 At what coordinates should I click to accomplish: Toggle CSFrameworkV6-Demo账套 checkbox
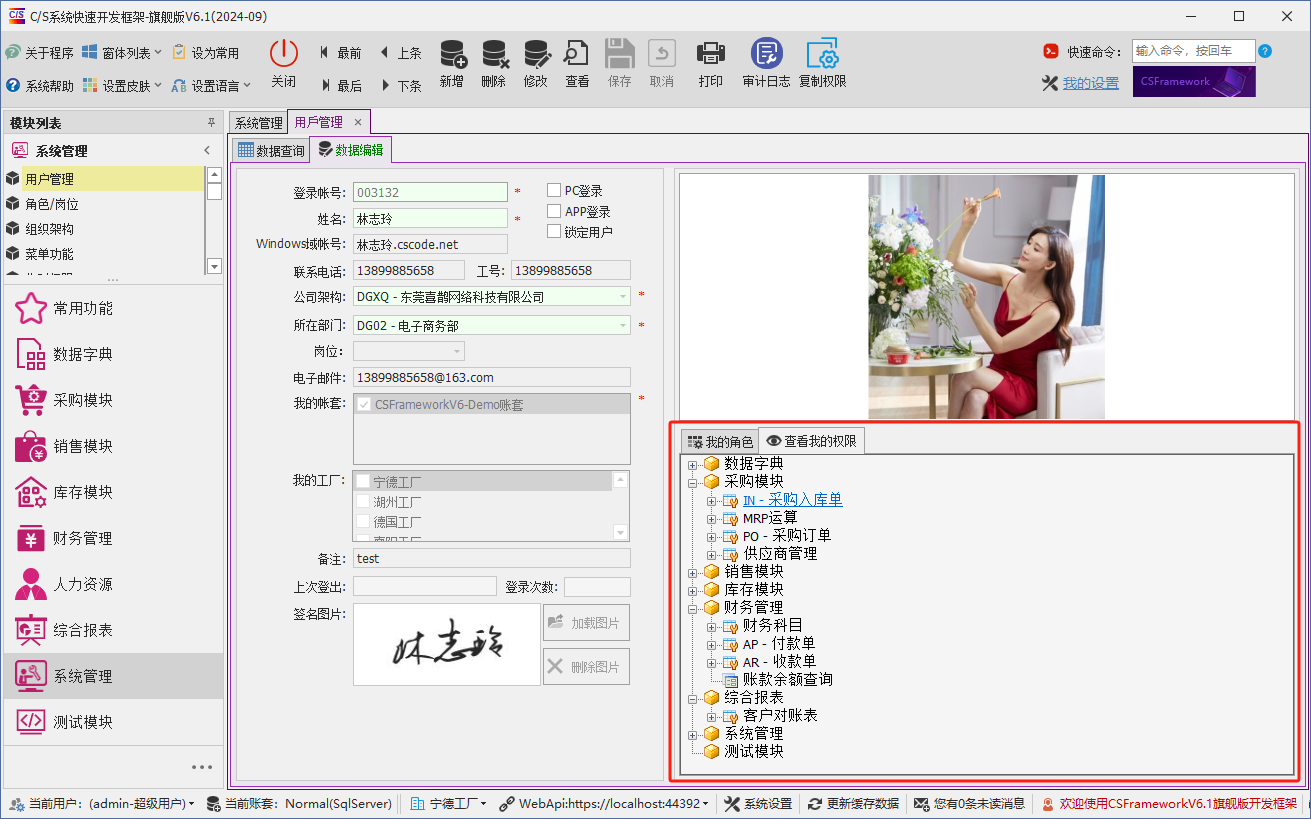pos(364,405)
